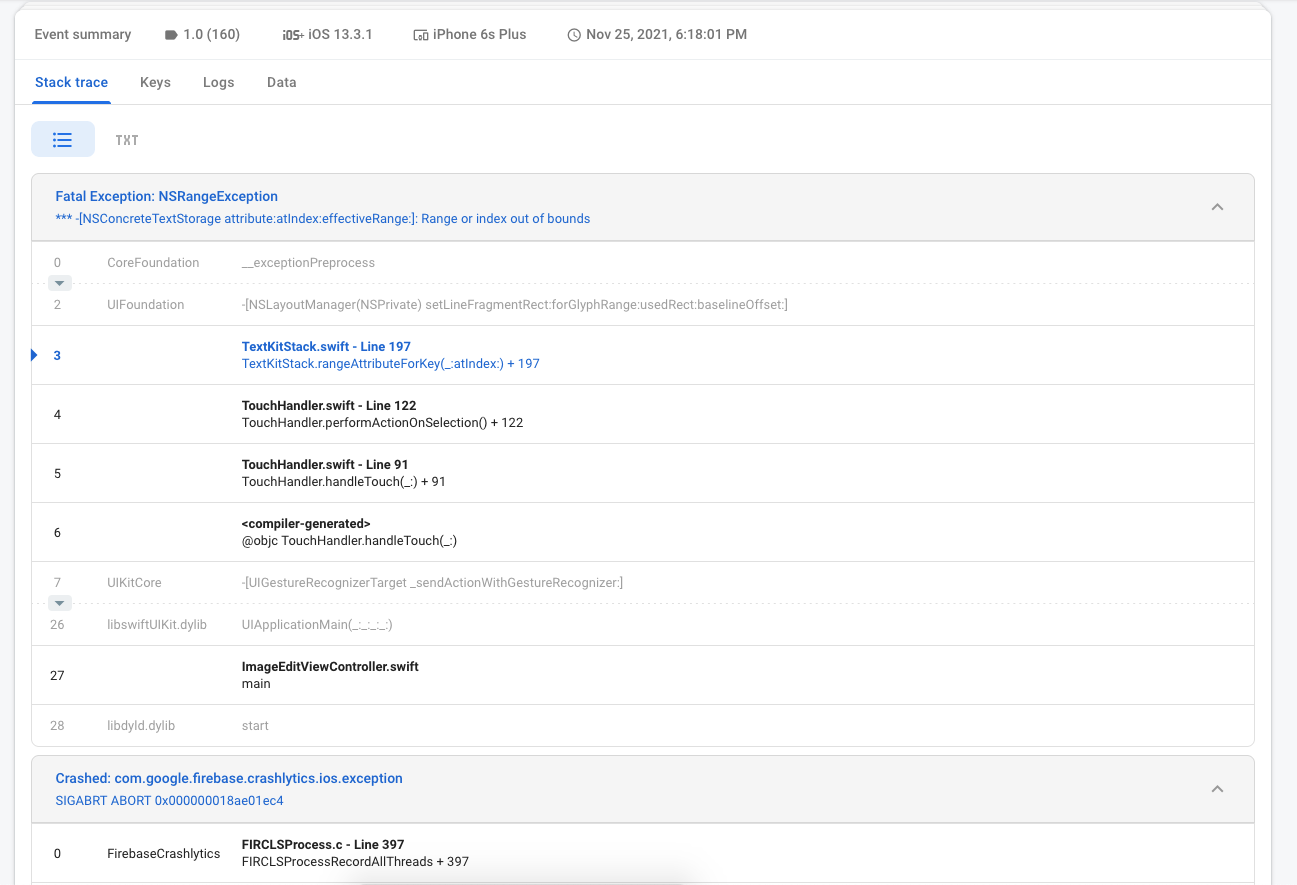The height and width of the screenshot is (885, 1297).
Task: Click the Event summary label
Action: tap(83, 35)
